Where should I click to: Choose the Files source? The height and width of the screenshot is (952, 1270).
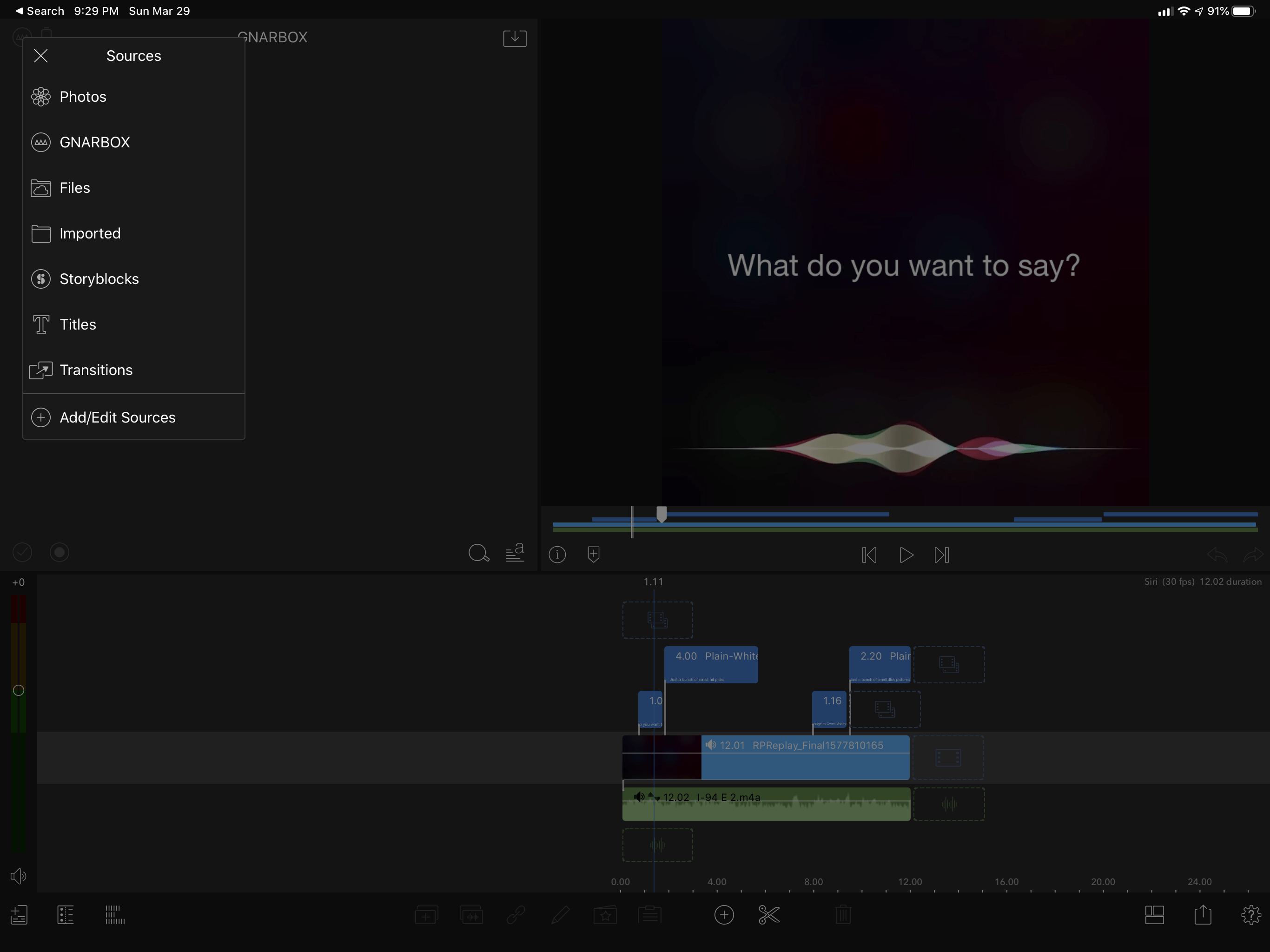click(x=134, y=188)
